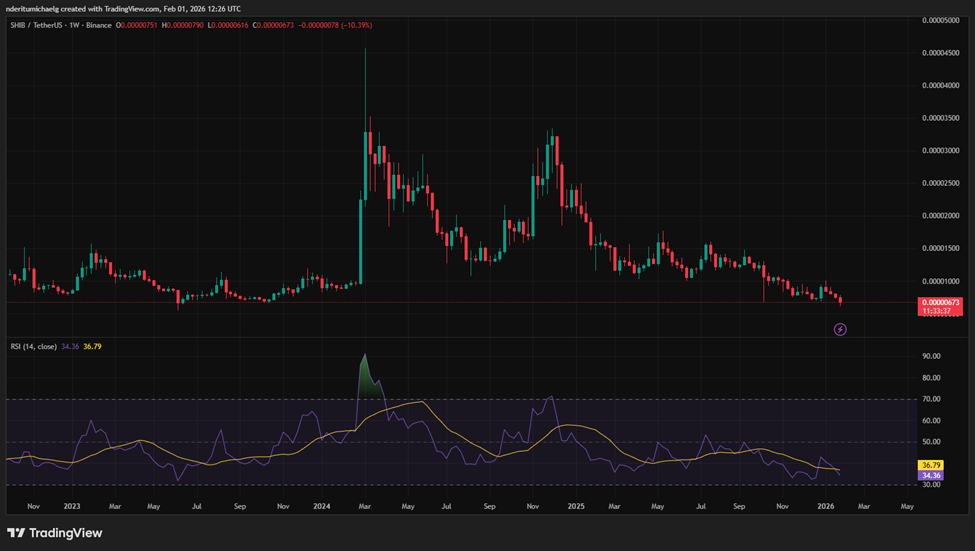
Task: Click the latest red weekly candle
Action: pos(840,298)
